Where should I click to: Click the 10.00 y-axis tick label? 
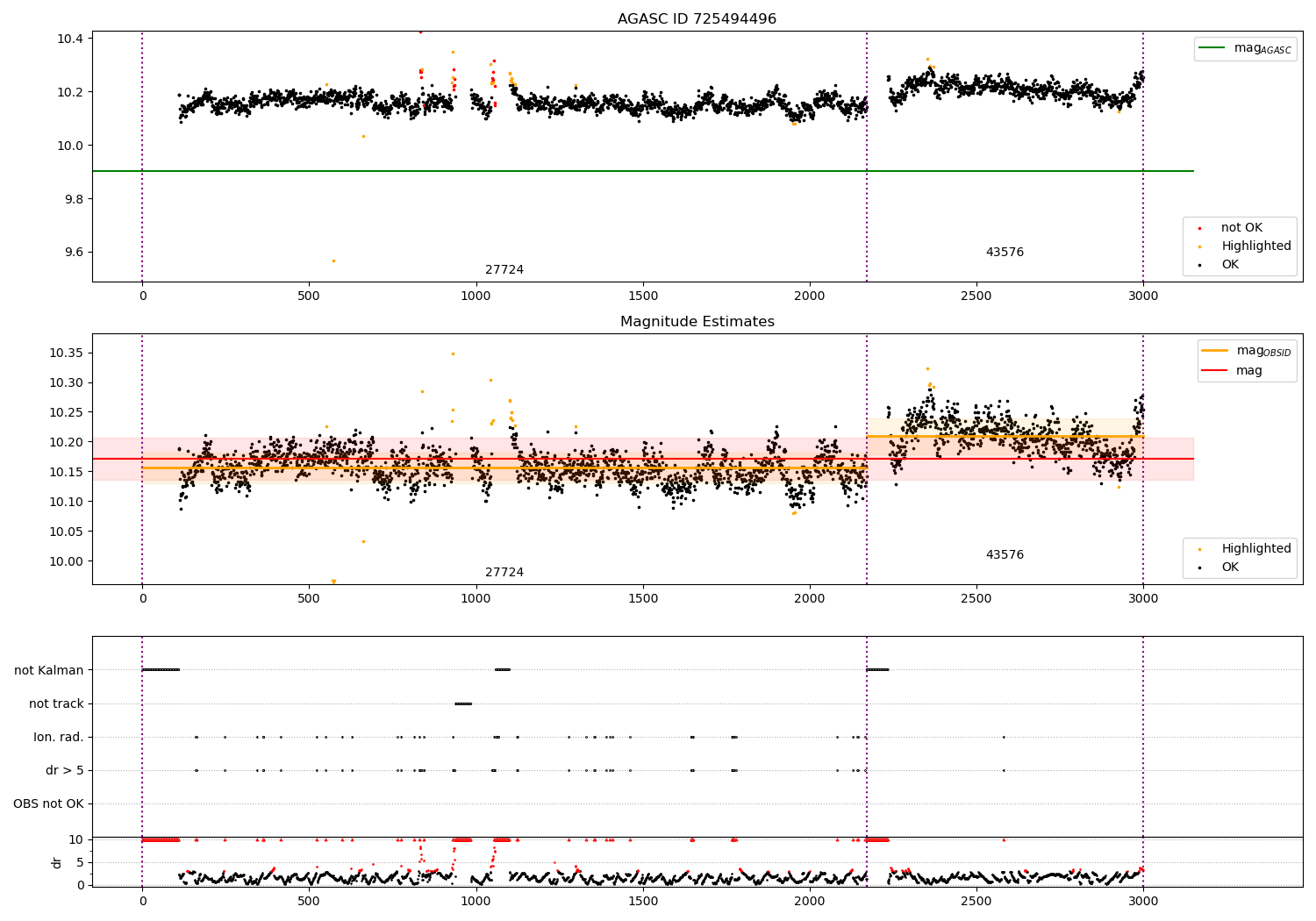[67, 562]
